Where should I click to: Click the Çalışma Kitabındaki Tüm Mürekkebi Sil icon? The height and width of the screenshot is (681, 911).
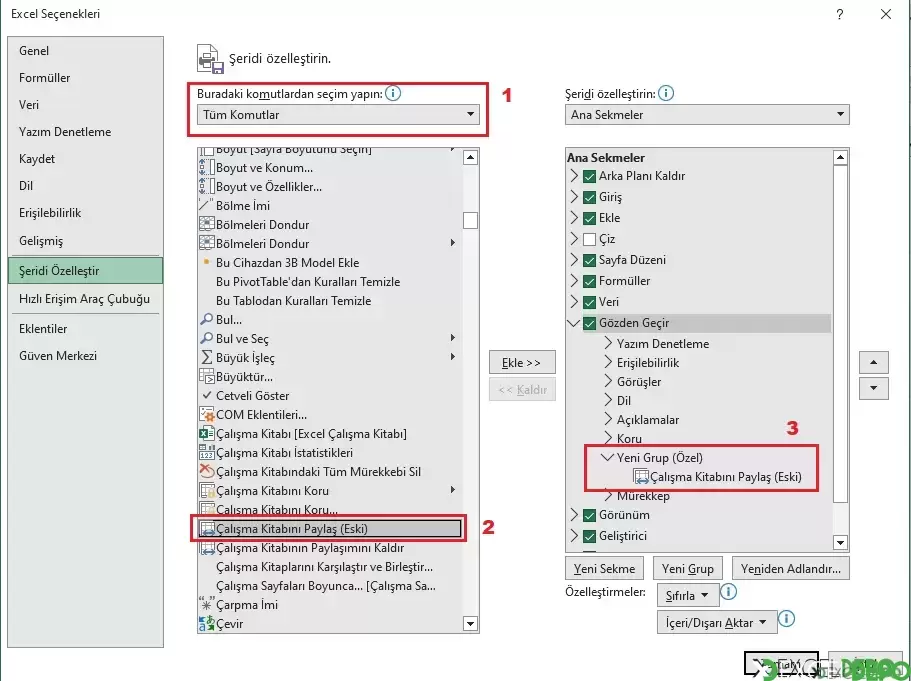click(207, 471)
